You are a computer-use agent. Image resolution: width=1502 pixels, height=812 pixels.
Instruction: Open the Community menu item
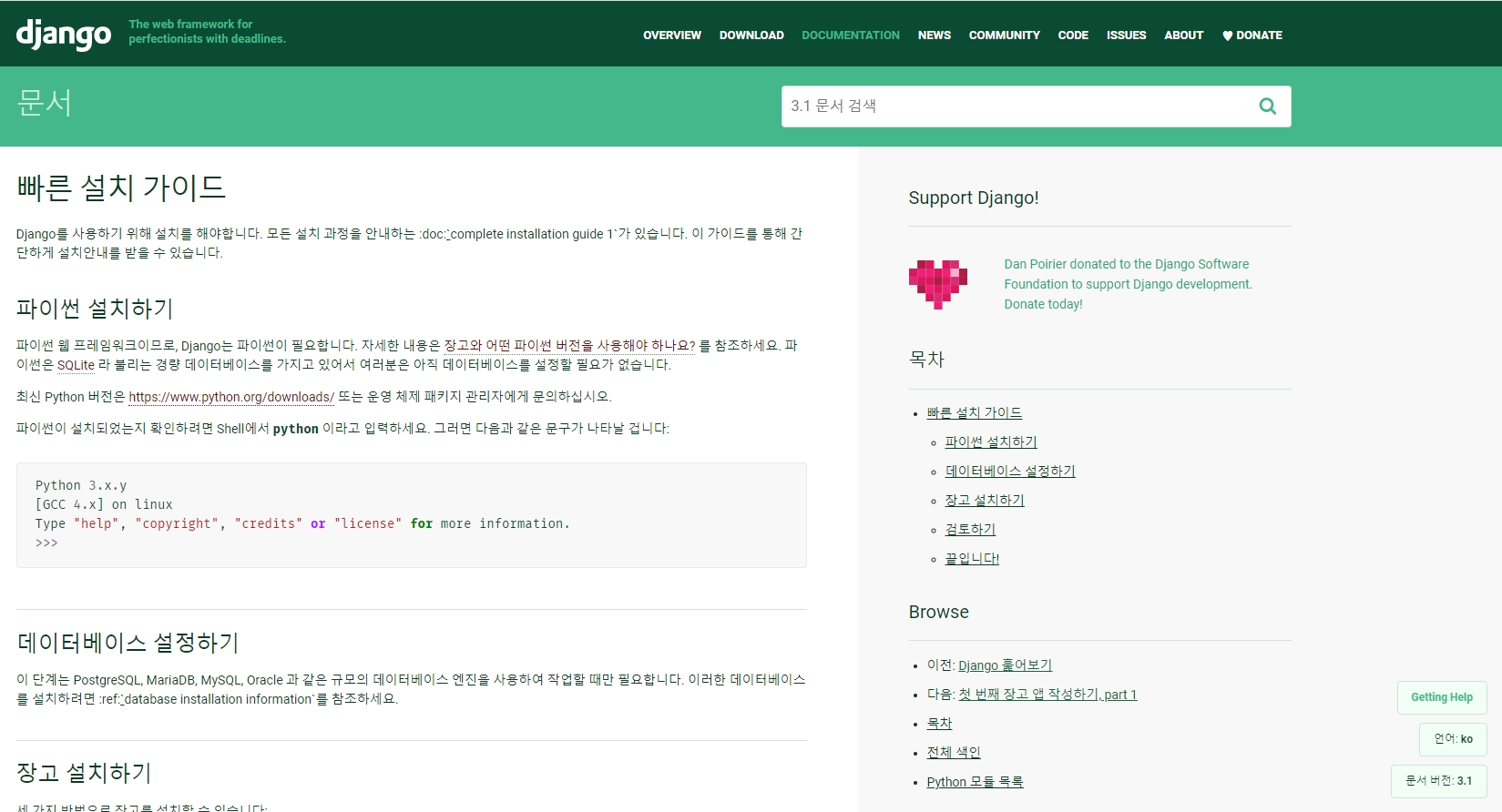click(1005, 36)
